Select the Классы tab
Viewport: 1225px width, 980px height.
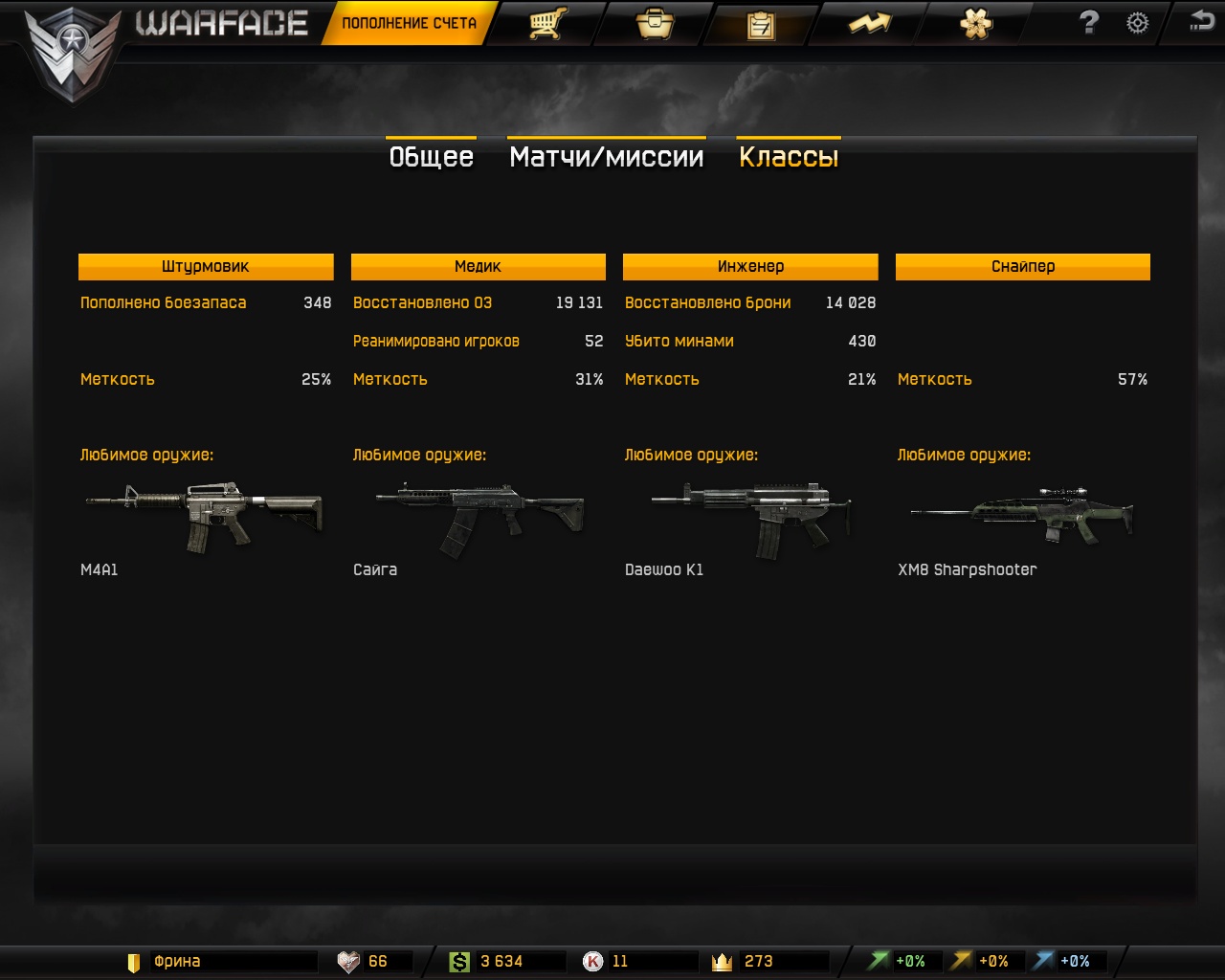click(789, 156)
